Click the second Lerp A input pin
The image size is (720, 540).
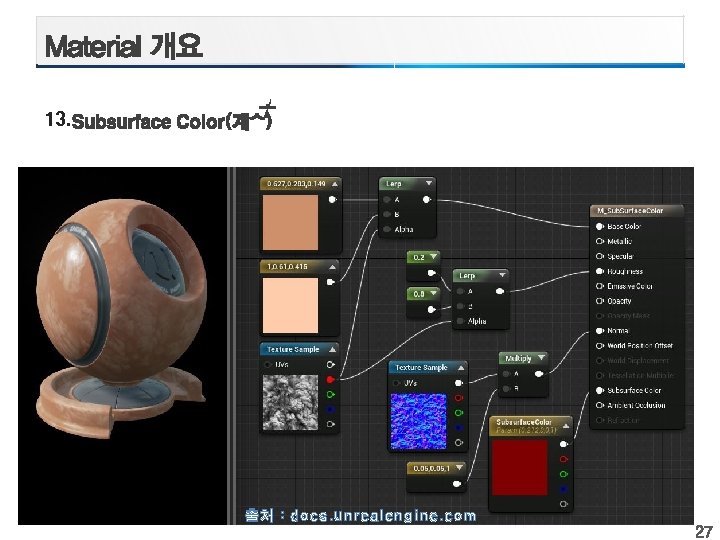tap(460, 292)
